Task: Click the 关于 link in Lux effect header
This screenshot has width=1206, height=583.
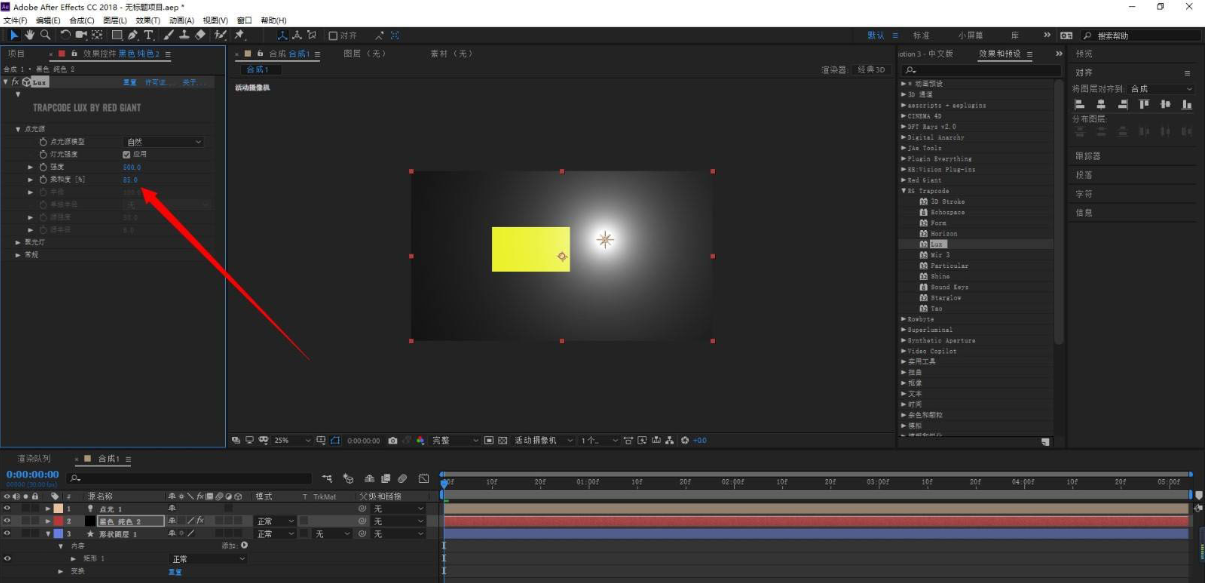Action: click(x=189, y=82)
